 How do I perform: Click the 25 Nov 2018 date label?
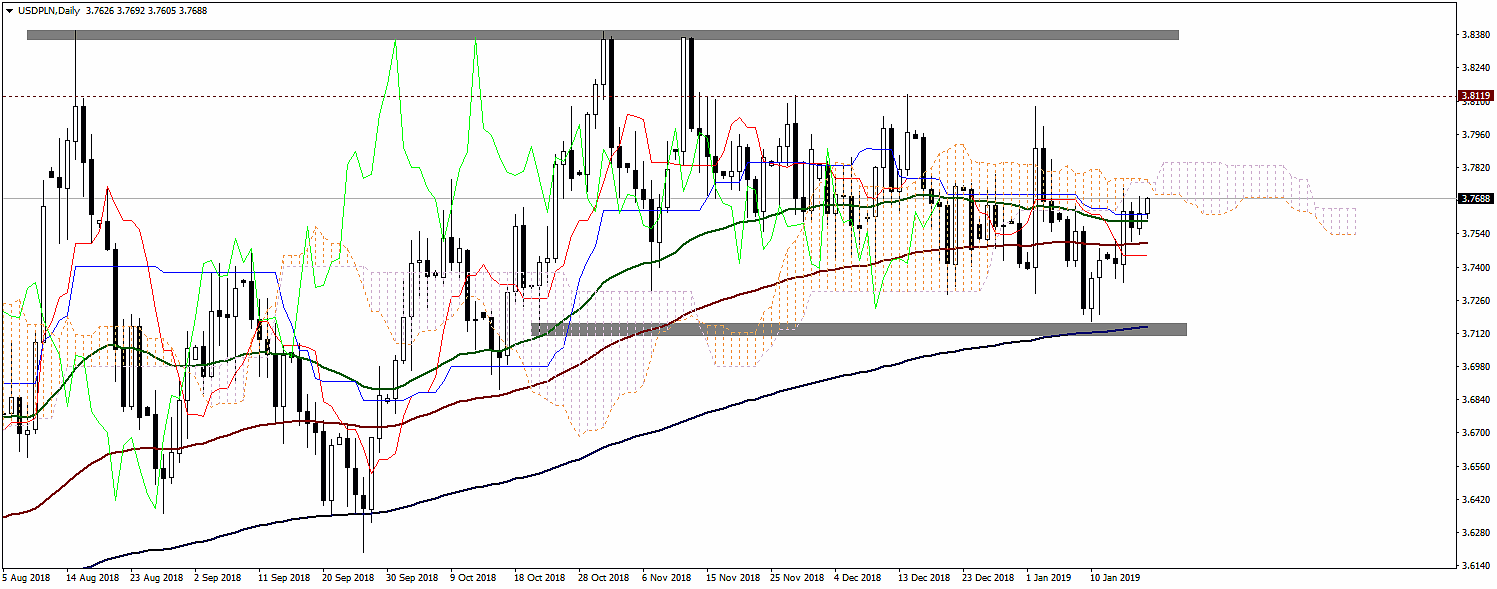pyautogui.click(x=795, y=578)
